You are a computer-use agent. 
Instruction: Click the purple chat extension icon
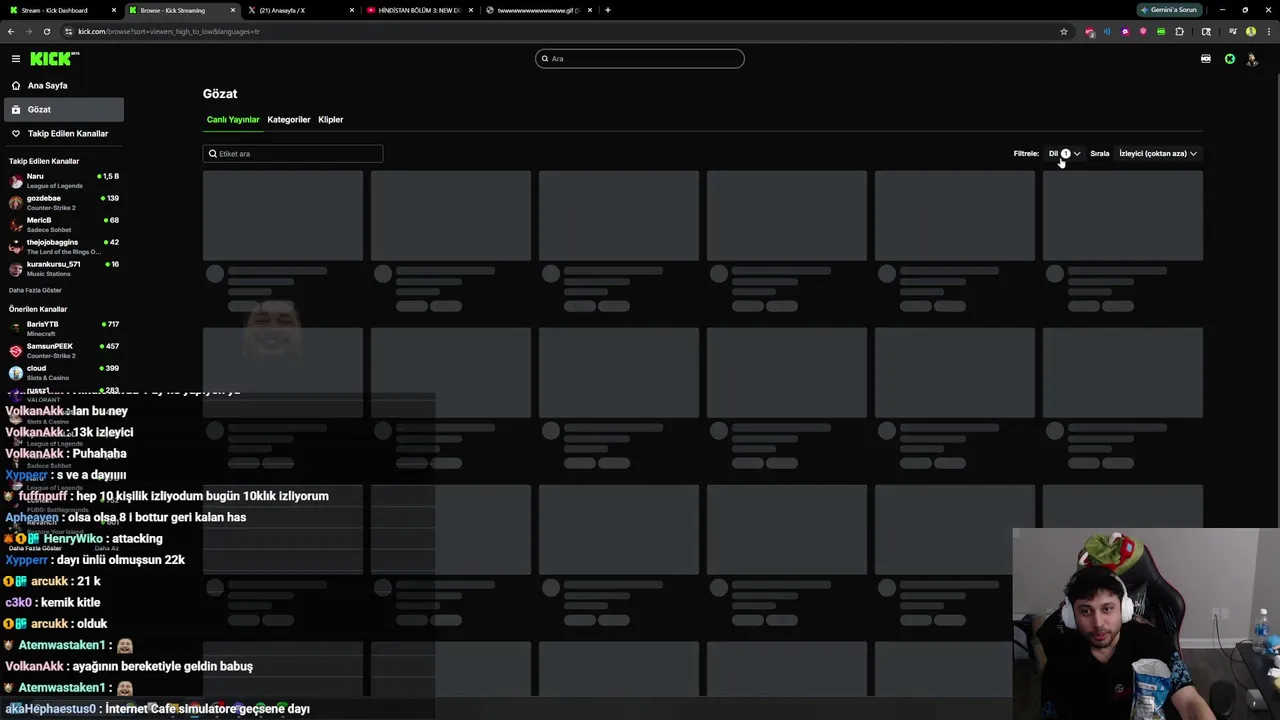point(1125,31)
